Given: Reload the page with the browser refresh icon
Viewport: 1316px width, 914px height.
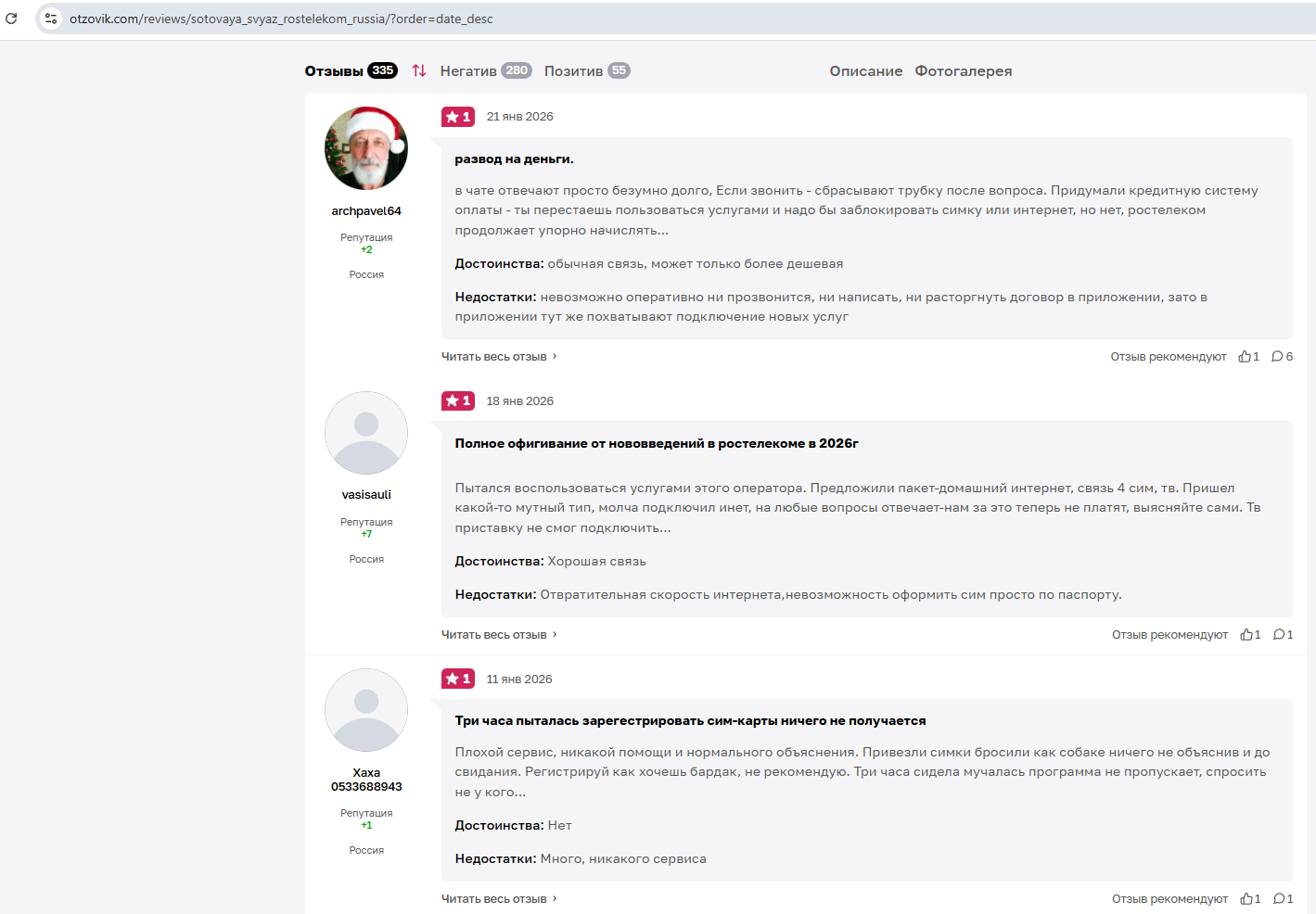Looking at the screenshot, I should pos(11,19).
